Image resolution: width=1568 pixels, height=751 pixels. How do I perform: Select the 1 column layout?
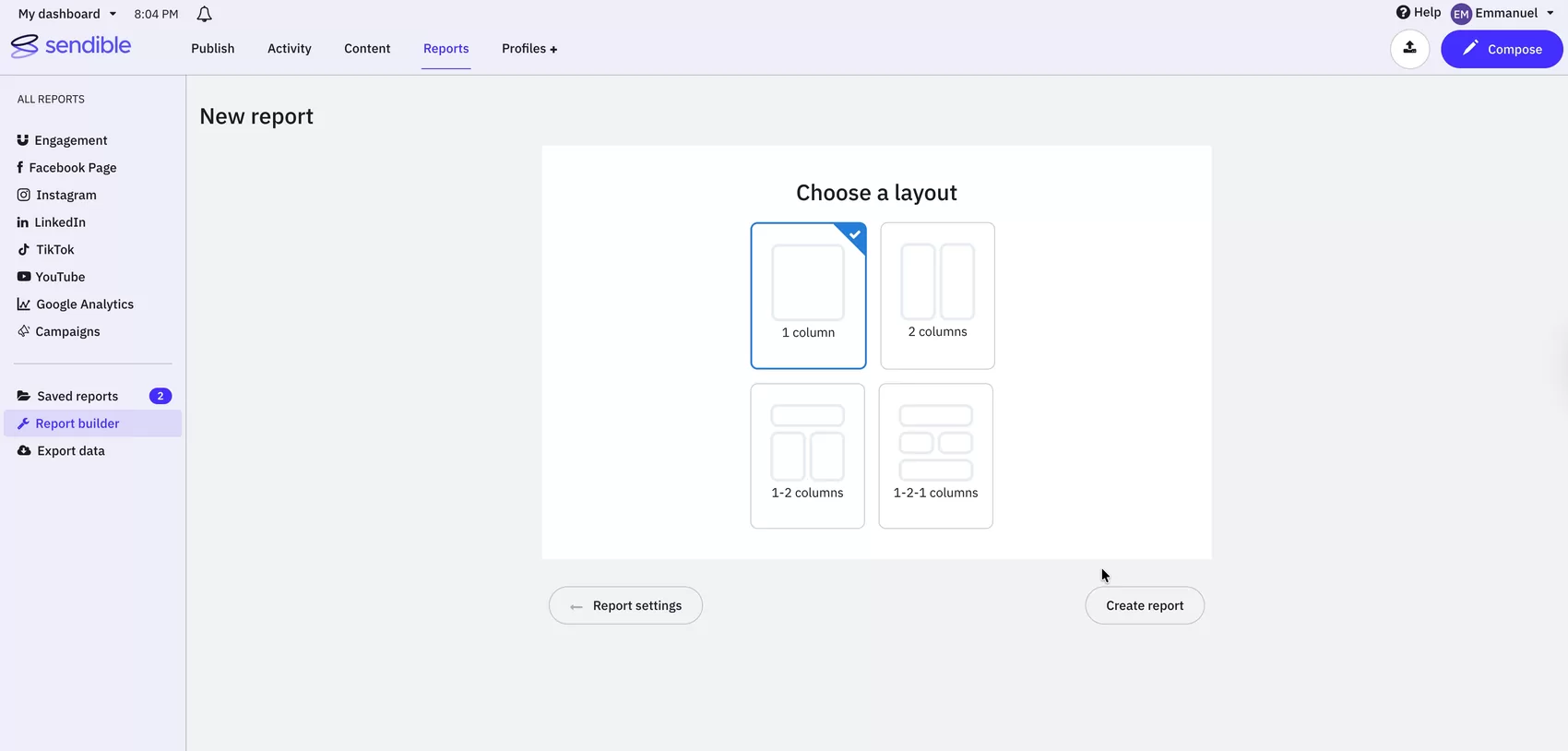tap(808, 295)
